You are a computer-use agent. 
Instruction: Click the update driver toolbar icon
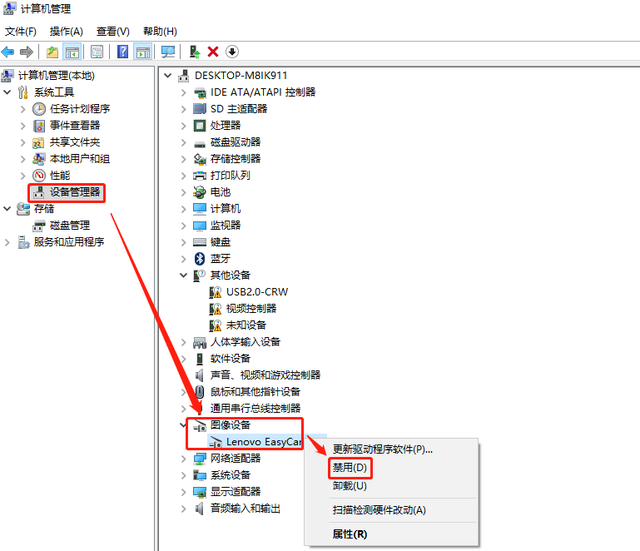(x=195, y=52)
